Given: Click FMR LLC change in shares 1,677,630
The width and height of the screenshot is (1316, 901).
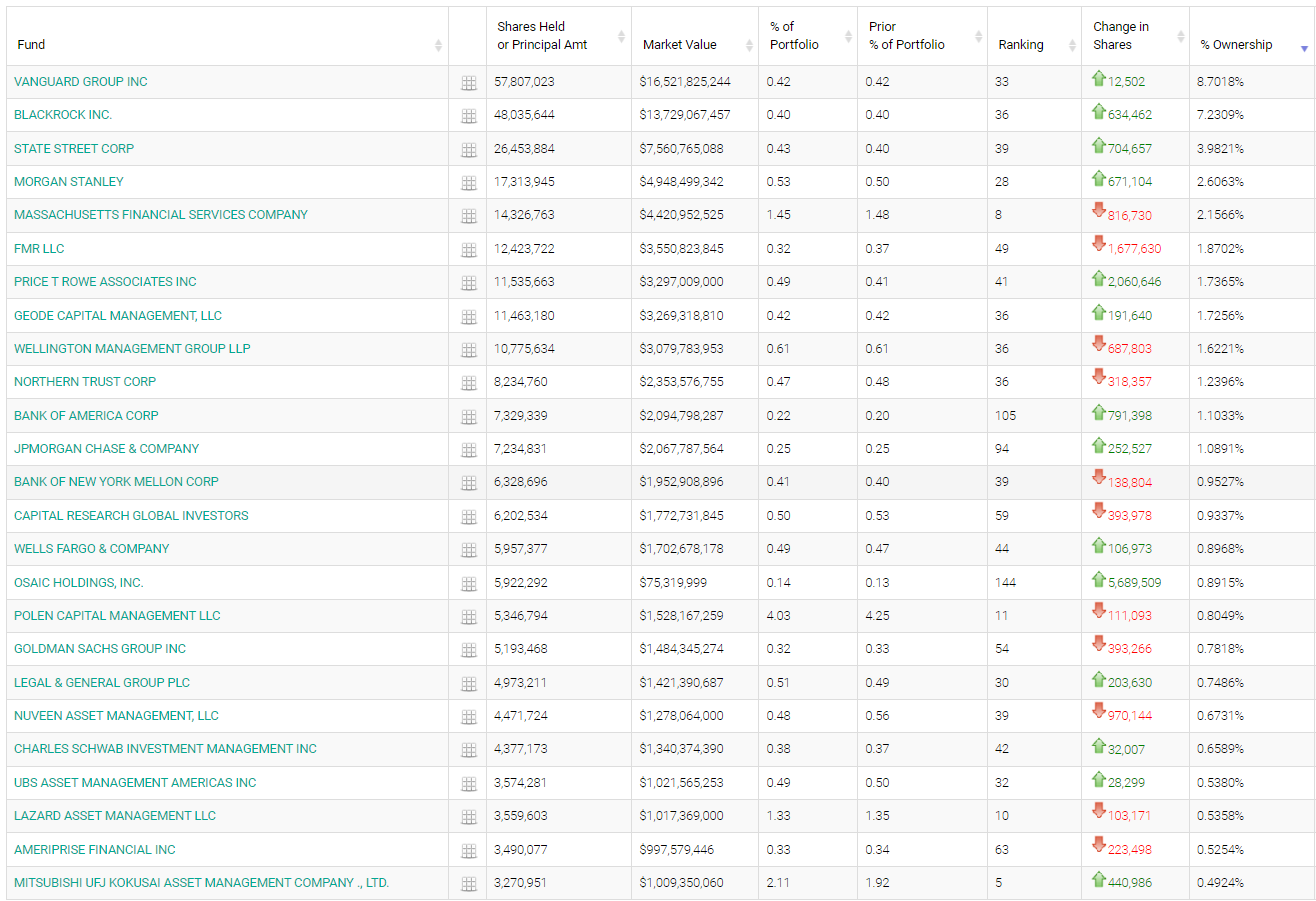Looking at the screenshot, I should 1134,249.
